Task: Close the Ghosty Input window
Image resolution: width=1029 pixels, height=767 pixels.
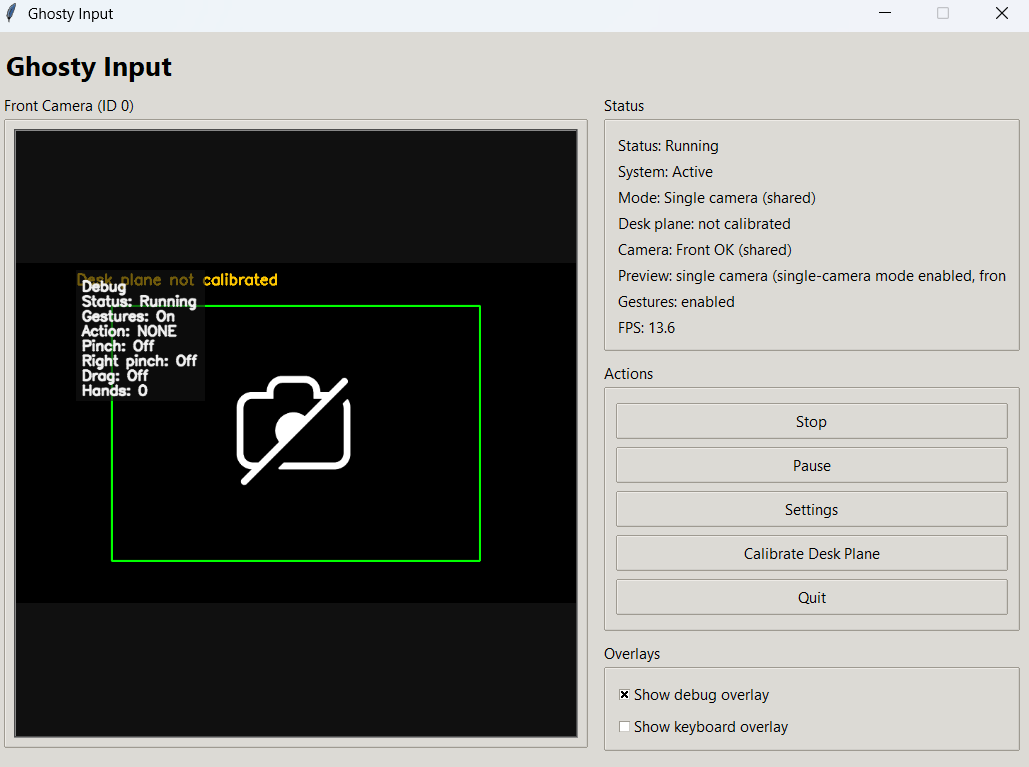Action: (x=1001, y=13)
